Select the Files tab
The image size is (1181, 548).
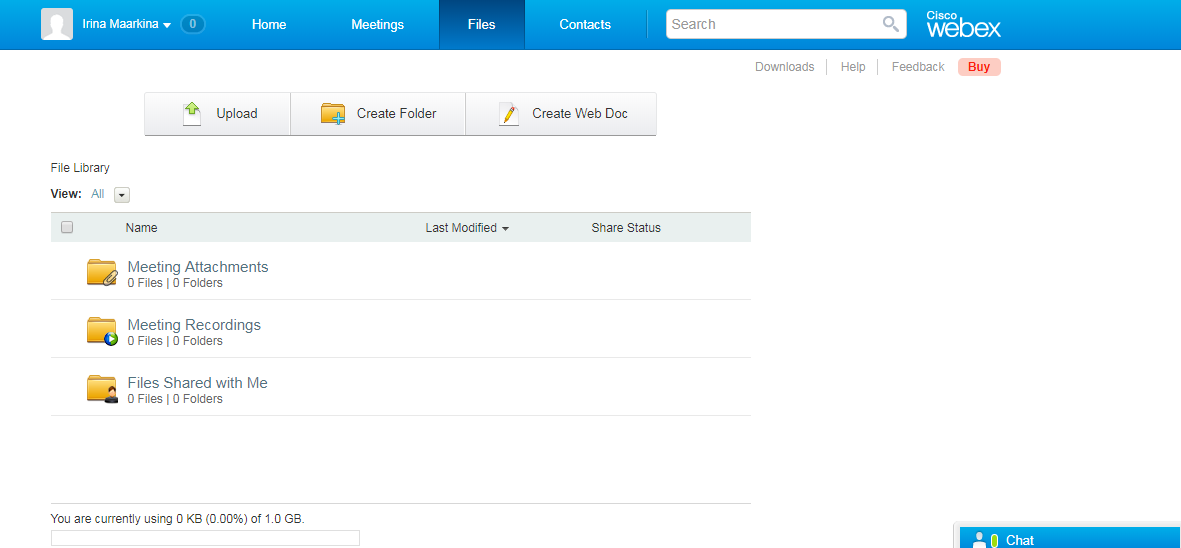click(x=481, y=25)
